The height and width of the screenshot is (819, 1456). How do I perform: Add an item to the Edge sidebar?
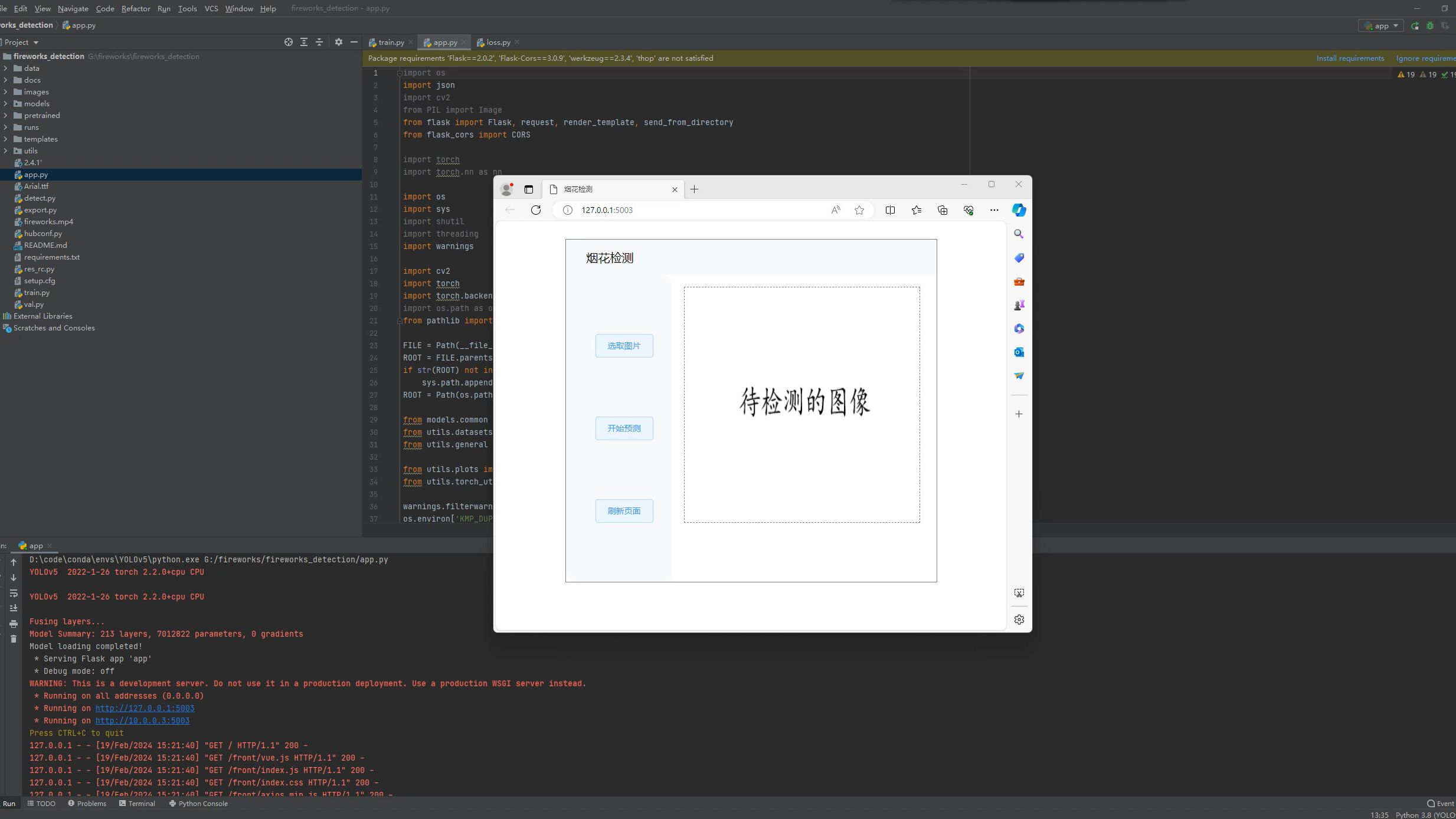(1019, 414)
